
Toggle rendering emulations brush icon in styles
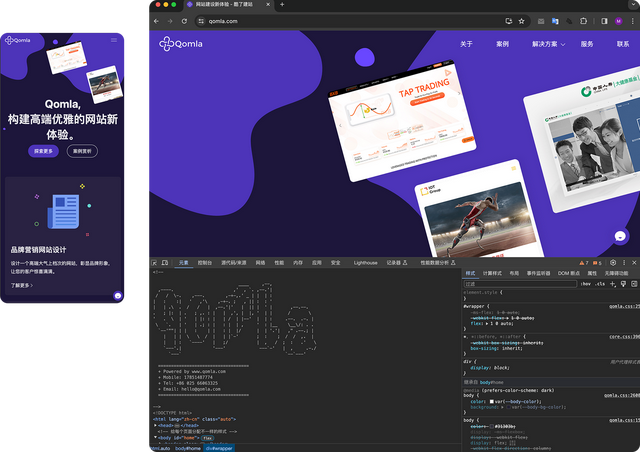point(623,284)
